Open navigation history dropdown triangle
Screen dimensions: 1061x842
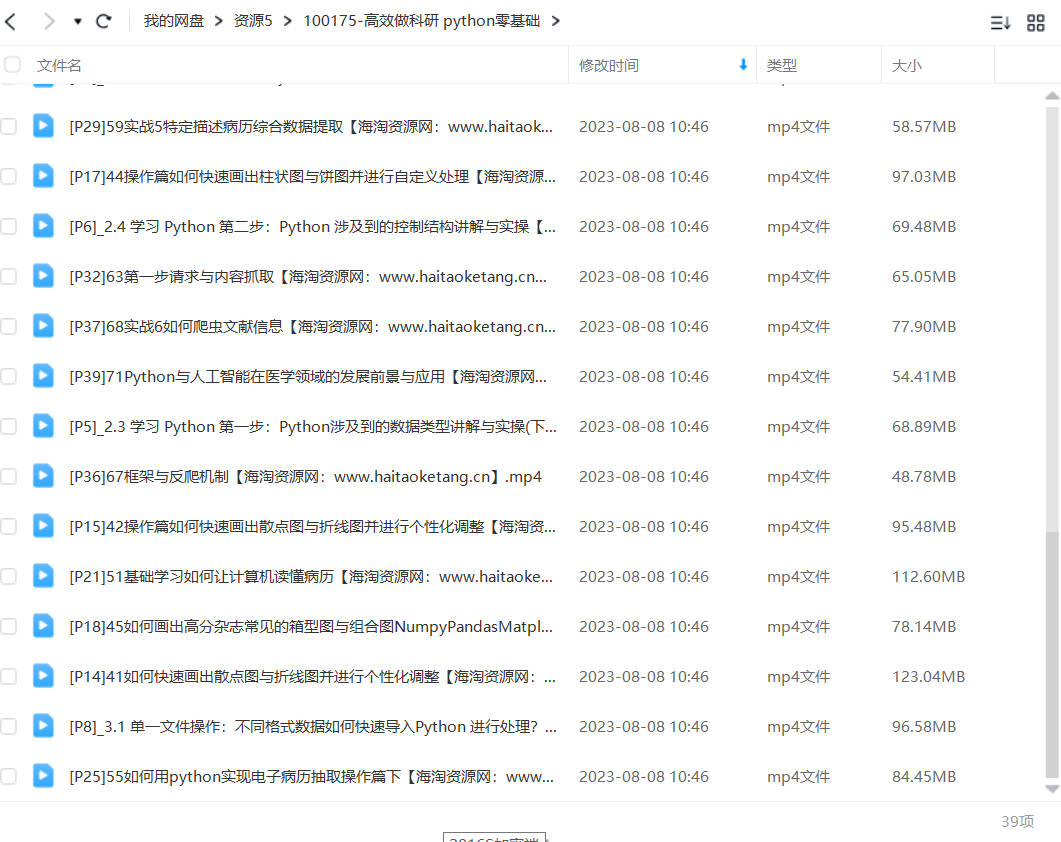[x=78, y=22]
